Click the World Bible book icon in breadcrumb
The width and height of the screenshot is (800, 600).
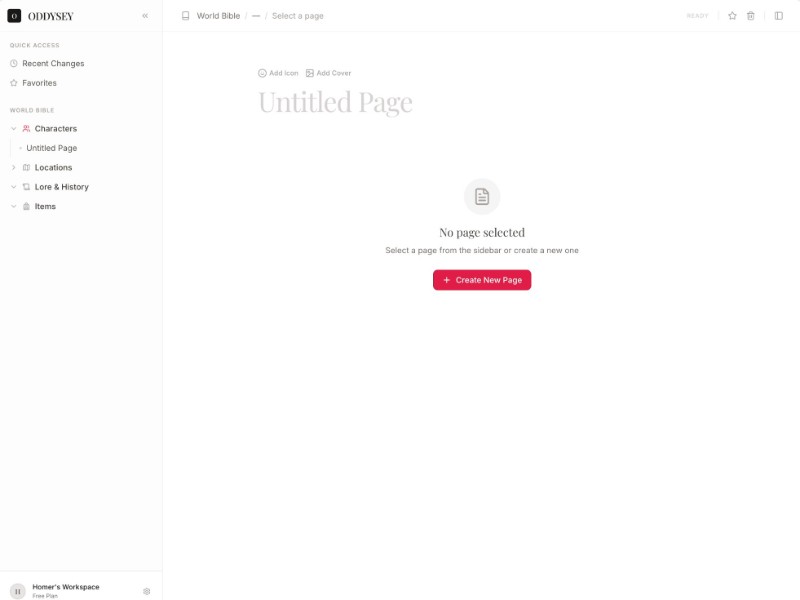[184, 15]
